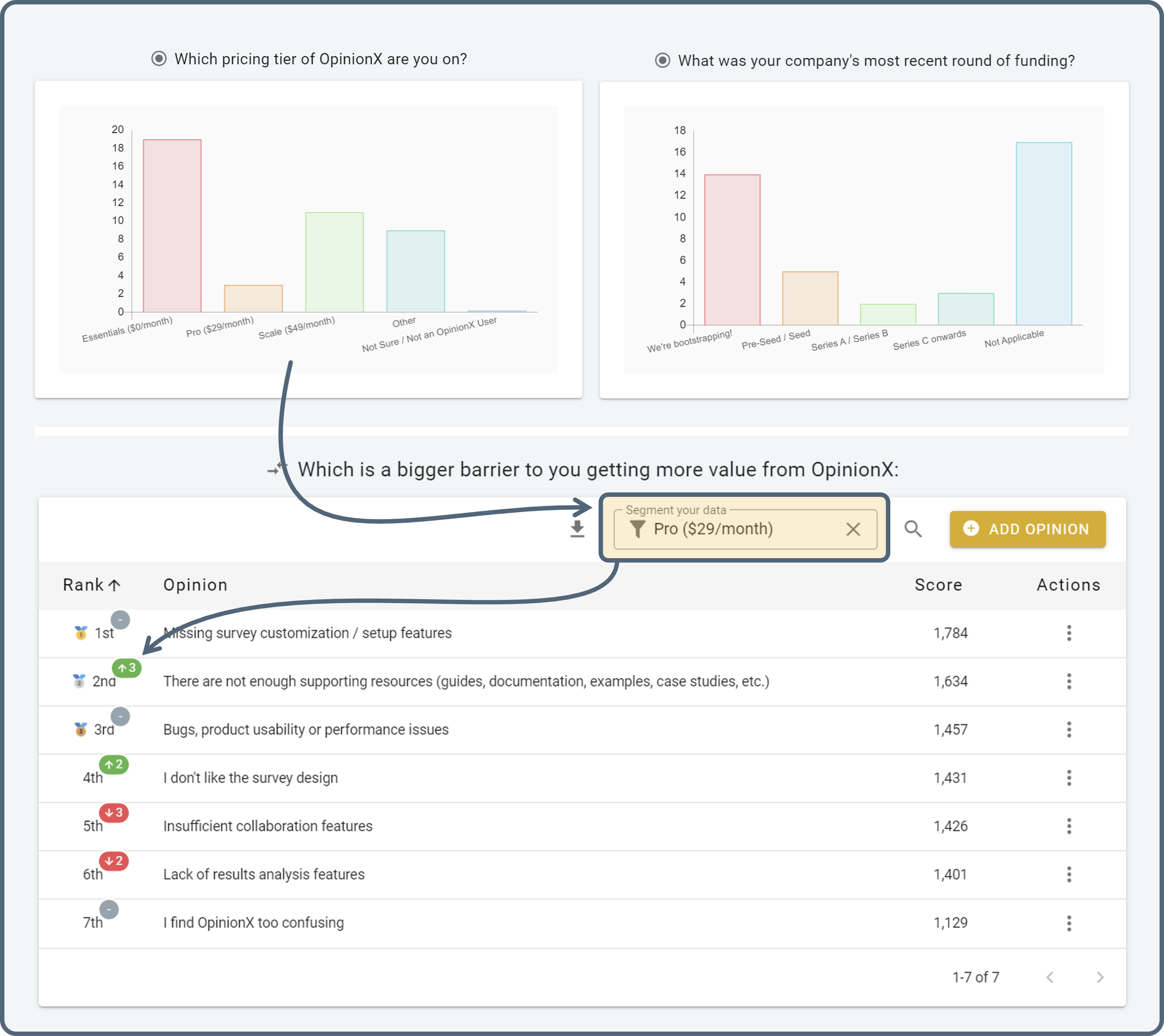
Task: Click the red down 2 badge on 6th rank
Action: tap(114, 860)
